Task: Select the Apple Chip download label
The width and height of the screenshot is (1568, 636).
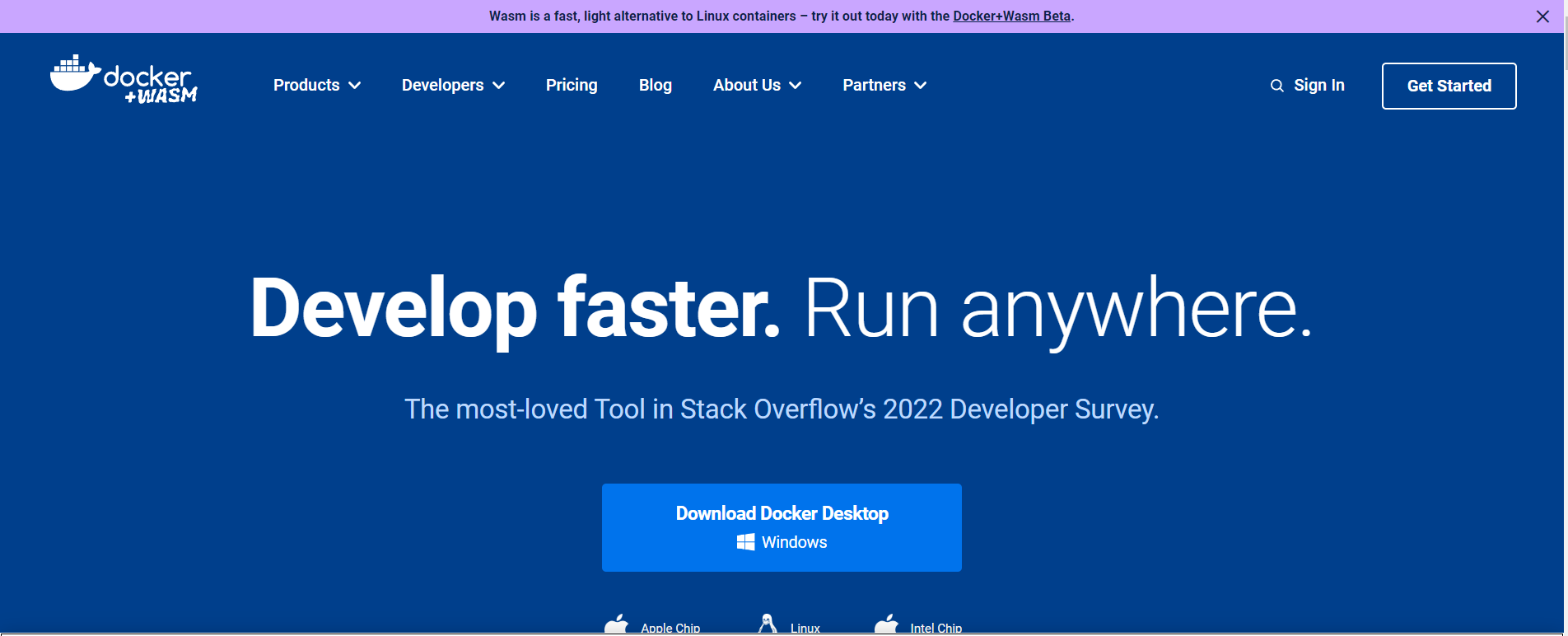Action: (670, 628)
